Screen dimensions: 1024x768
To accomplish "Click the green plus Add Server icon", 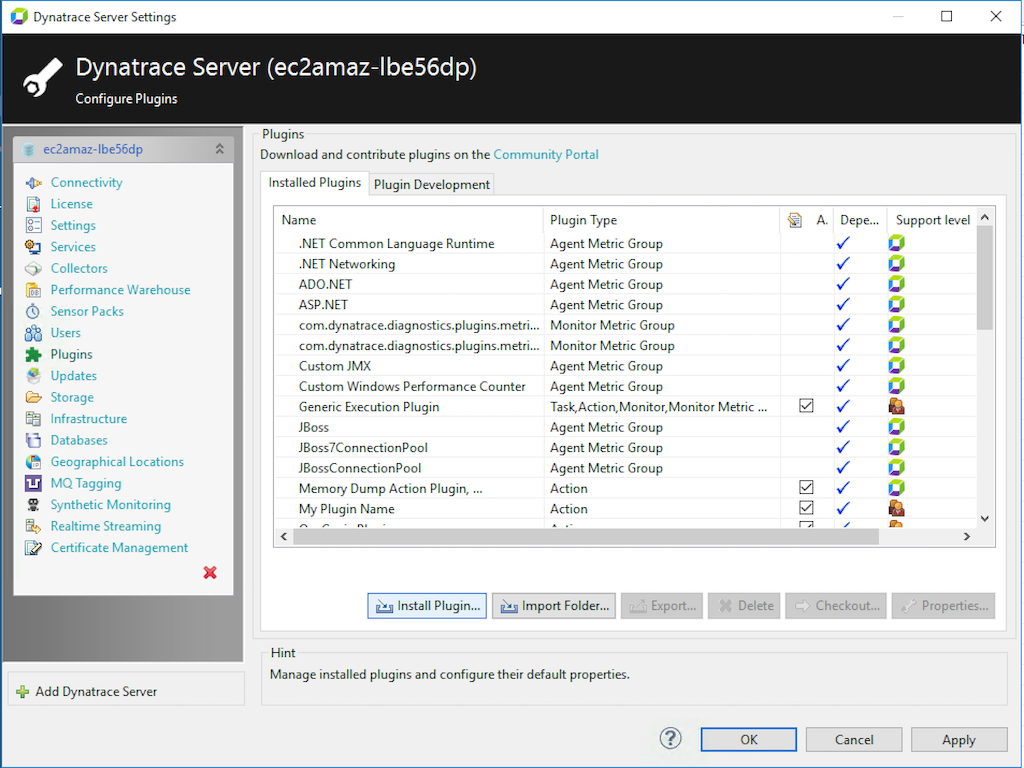I will point(23,692).
